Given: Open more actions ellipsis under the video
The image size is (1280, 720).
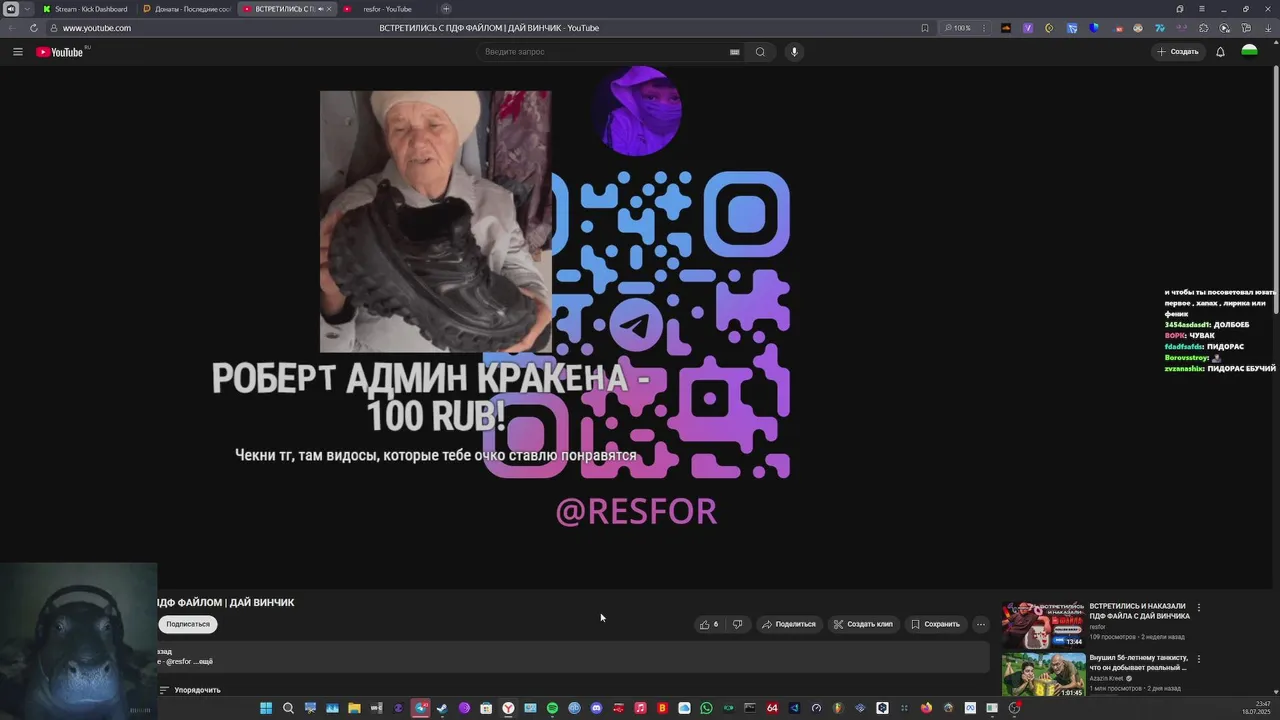Looking at the screenshot, I should [x=981, y=624].
